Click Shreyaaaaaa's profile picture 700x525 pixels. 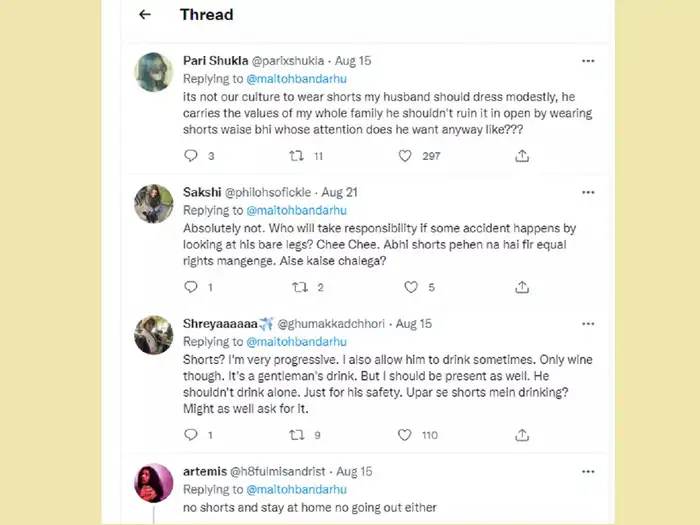pyautogui.click(x=153, y=335)
